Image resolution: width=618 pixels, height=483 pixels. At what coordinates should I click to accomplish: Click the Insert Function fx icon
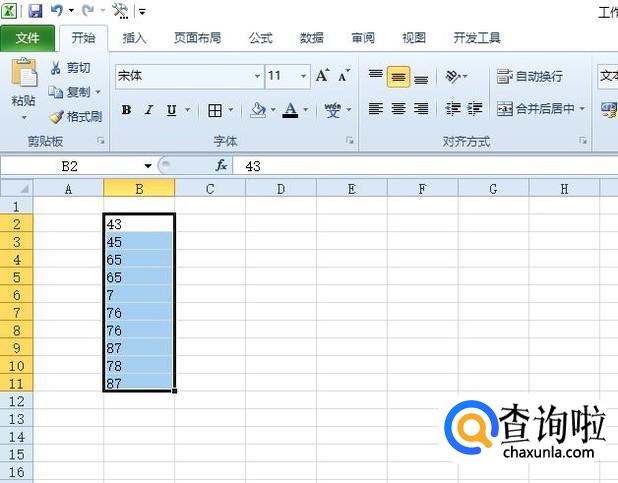pos(221,165)
